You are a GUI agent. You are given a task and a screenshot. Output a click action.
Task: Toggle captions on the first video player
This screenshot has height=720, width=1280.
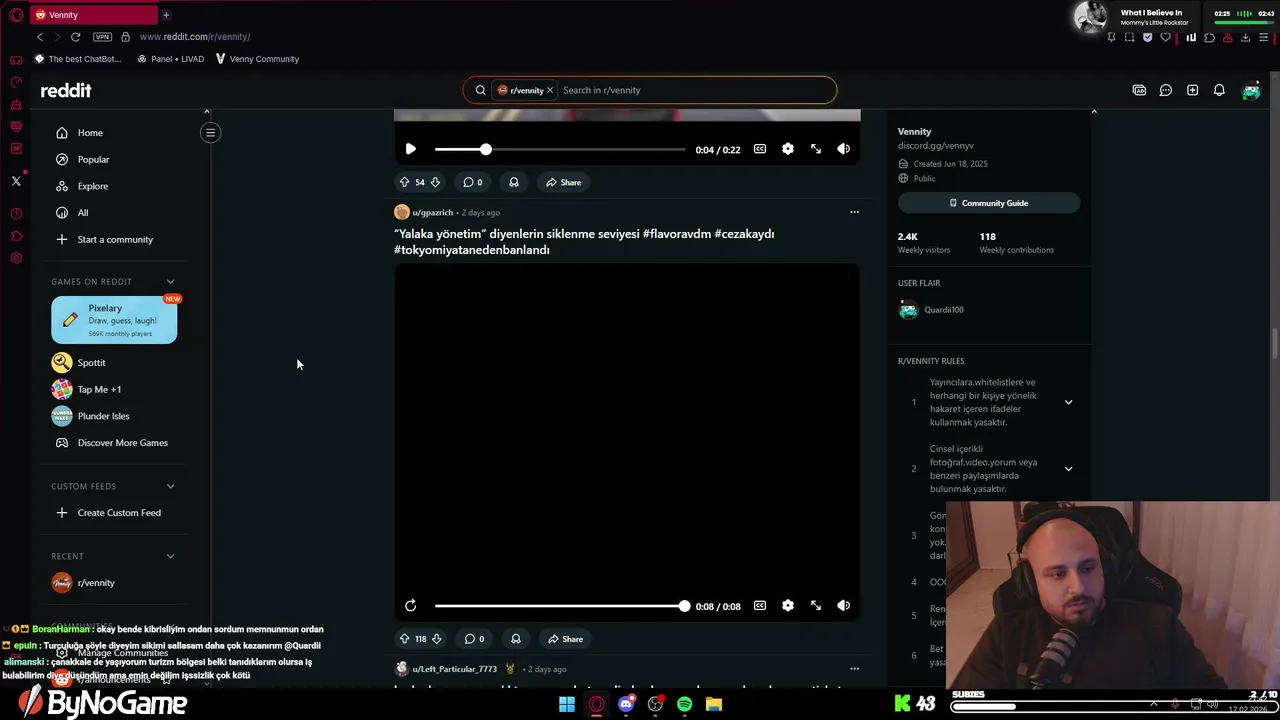760,149
